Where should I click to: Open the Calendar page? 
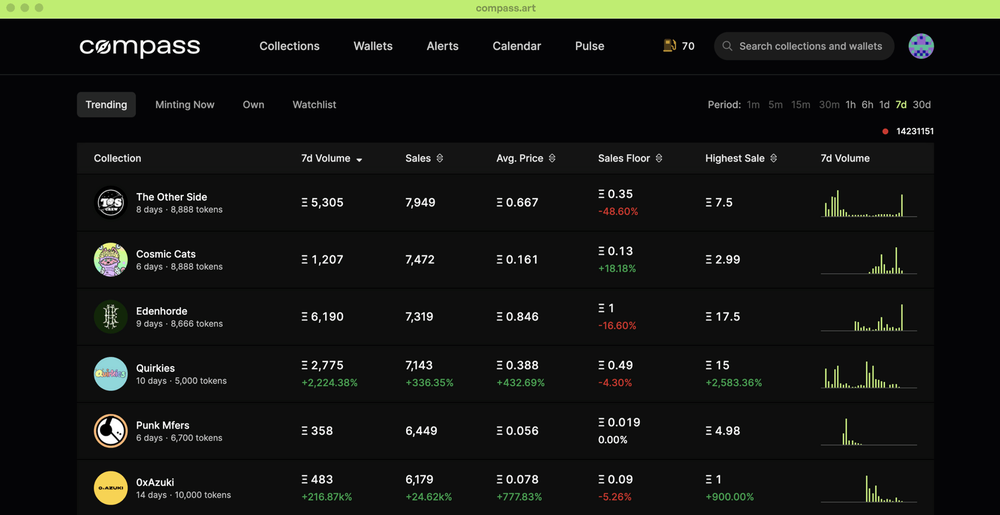coord(517,46)
